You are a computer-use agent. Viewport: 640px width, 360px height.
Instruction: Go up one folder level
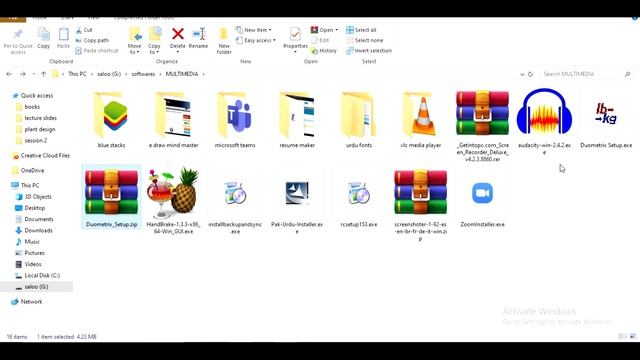pyautogui.click(x=44, y=74)
